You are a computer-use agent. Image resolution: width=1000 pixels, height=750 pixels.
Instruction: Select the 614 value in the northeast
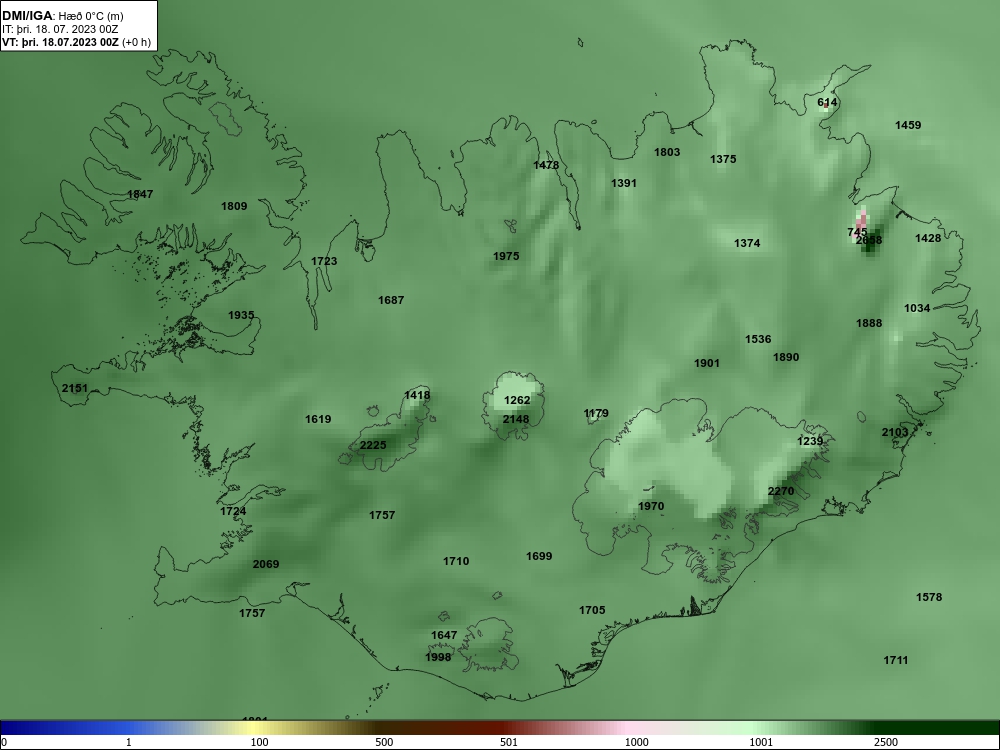coord(827,103)
